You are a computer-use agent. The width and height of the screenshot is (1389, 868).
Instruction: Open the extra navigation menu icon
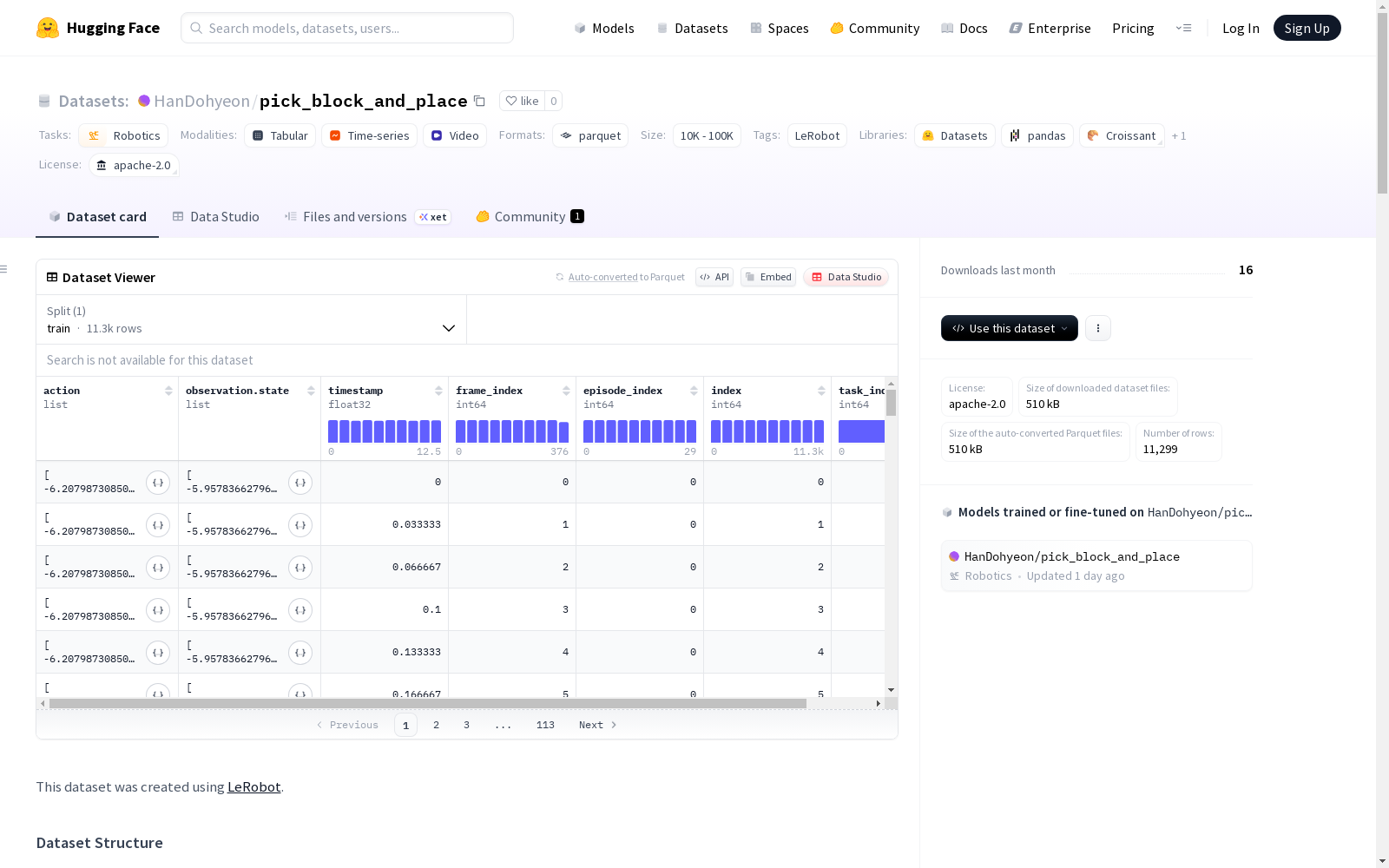point(1183,28)
